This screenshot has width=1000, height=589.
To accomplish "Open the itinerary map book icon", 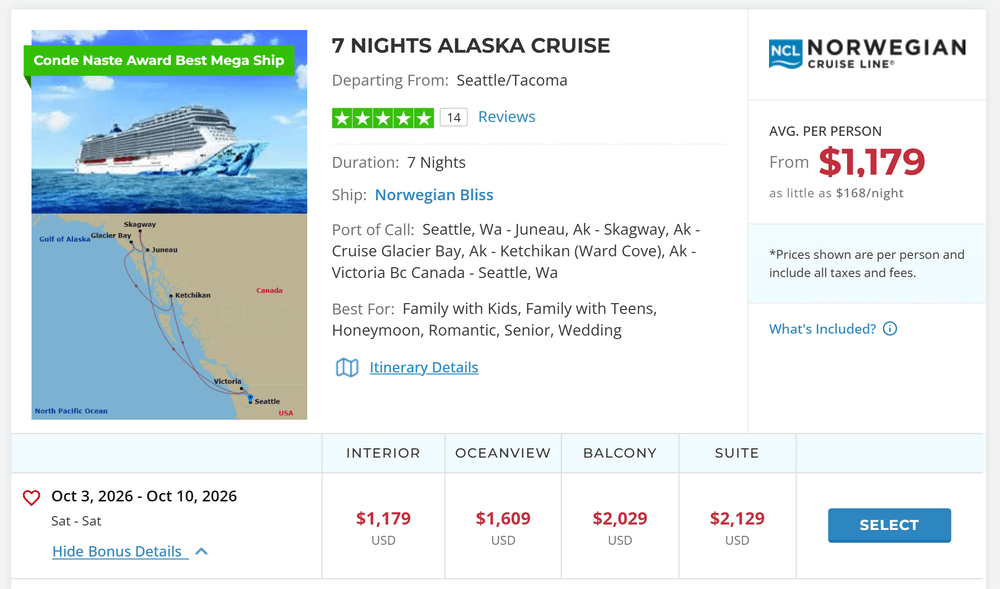I will [x=347, y=368].
